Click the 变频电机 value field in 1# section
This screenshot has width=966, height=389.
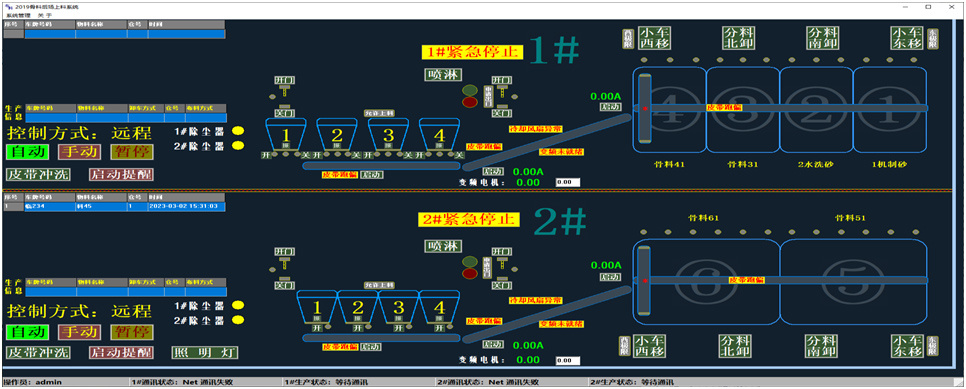tap(567, 182)
